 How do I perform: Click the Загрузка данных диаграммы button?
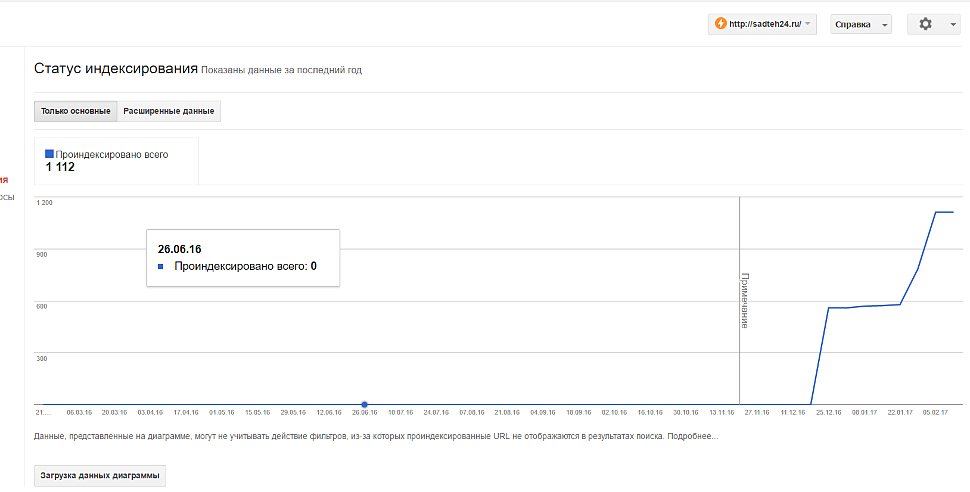(x=99, y=475)
